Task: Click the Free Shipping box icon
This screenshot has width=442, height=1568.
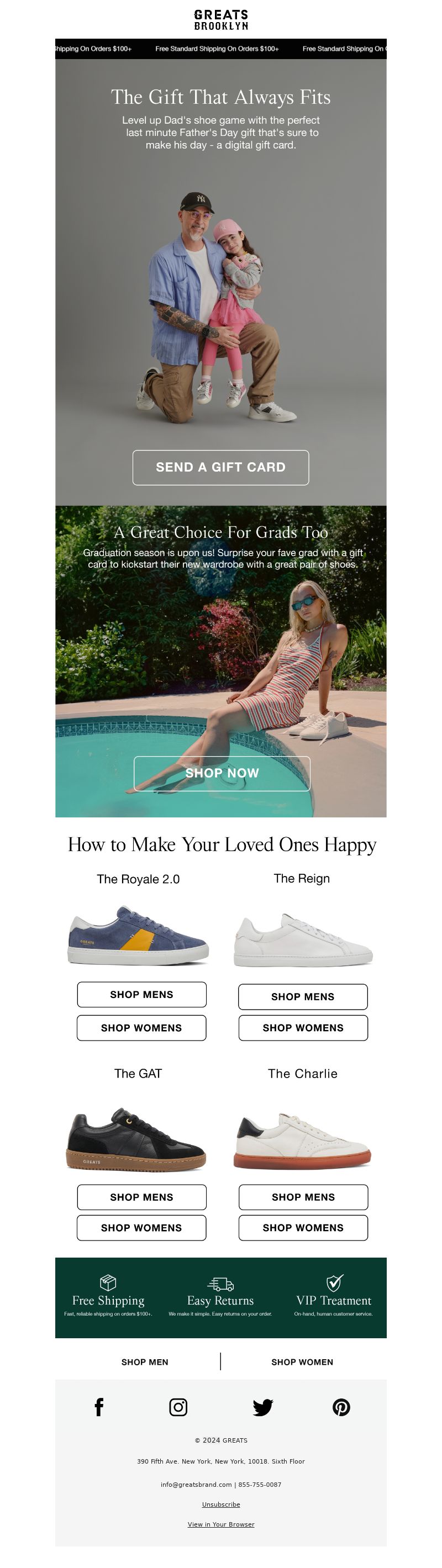Action: (108, 1282)
